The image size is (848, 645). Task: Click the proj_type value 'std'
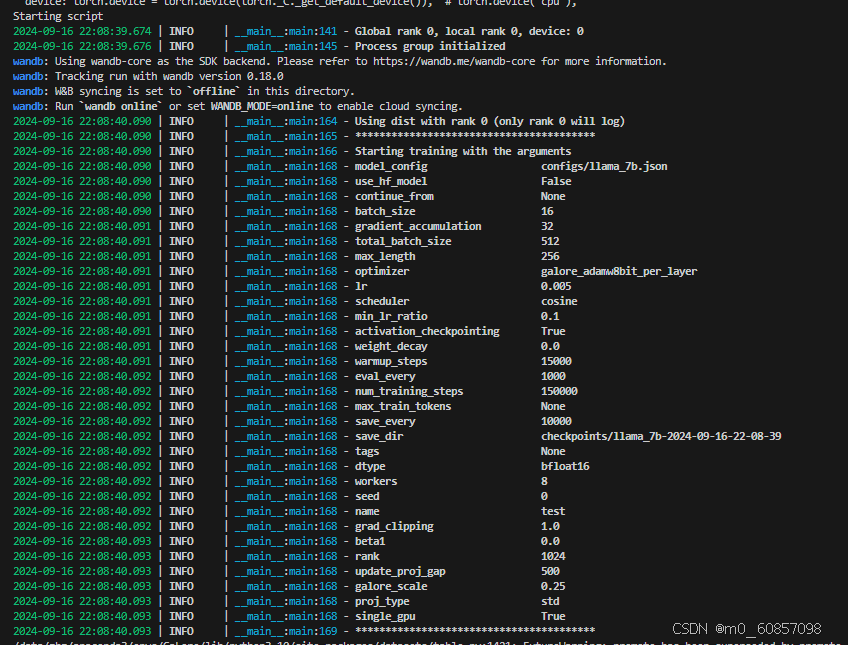550,602
